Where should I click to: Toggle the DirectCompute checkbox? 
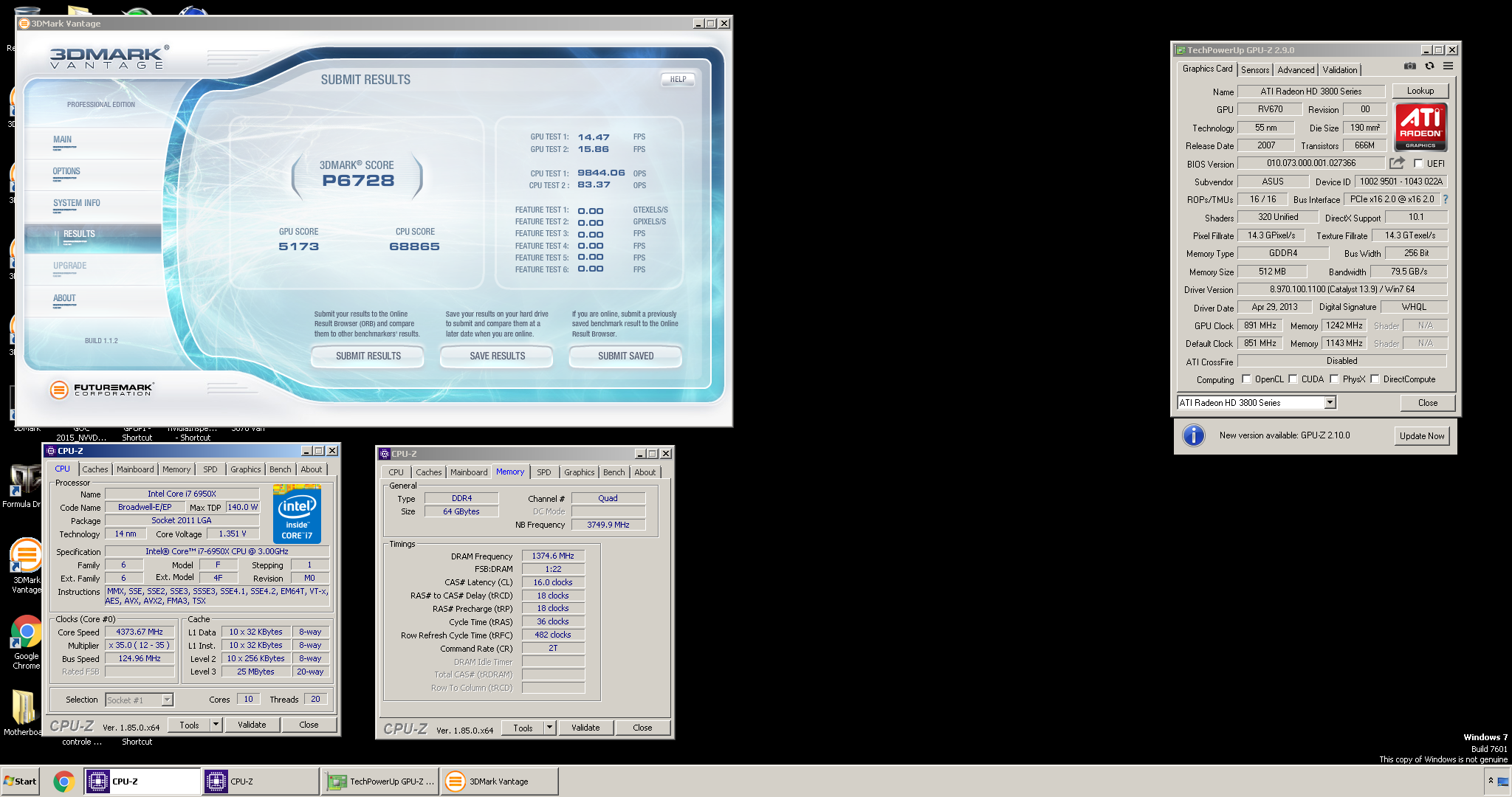[x=1375, y=379]
